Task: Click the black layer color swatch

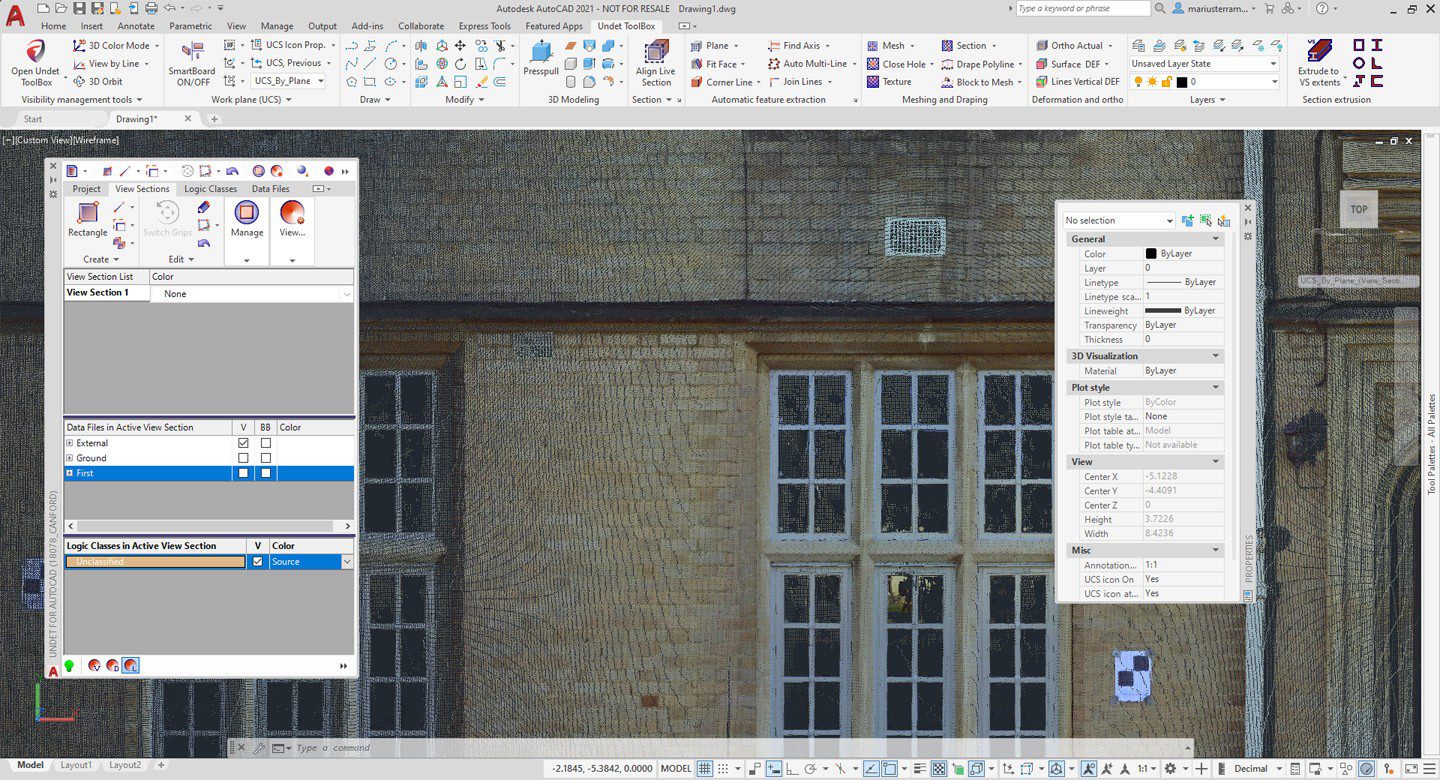Action: click(x=1181, y=82)
